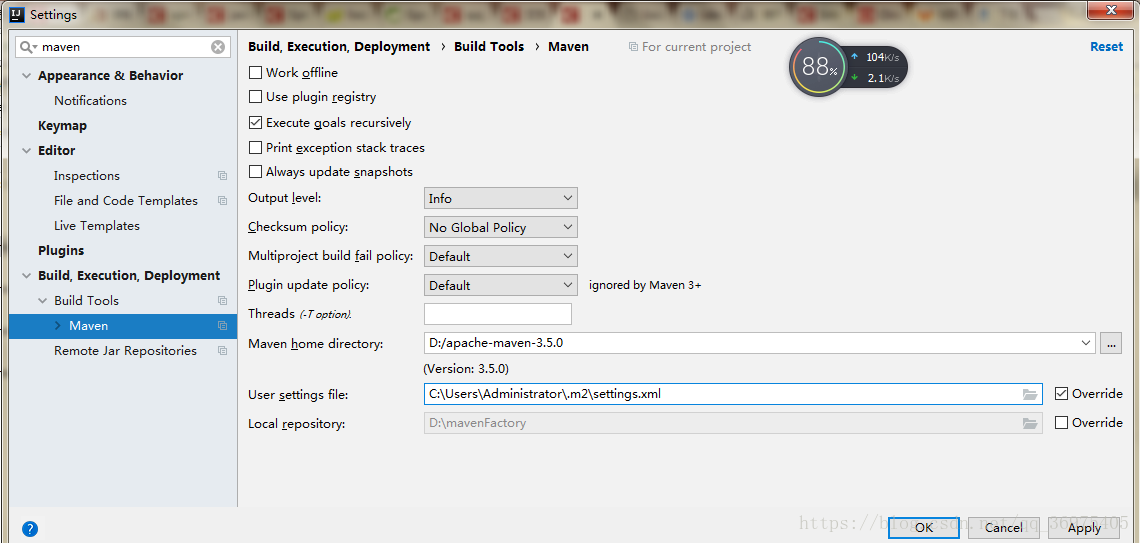The height and width of the screenshot is (543, 1140).
Task: Browse folder icon for Local repository
Action: pyautogui.click(x=1029, y=423)
